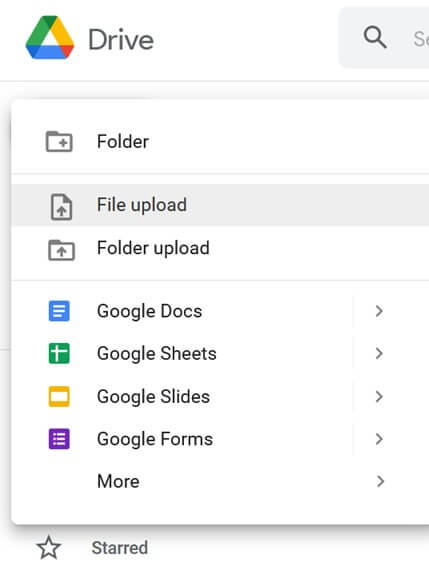
Task: Click the magnifier search icon
Action: click(375, 37)
